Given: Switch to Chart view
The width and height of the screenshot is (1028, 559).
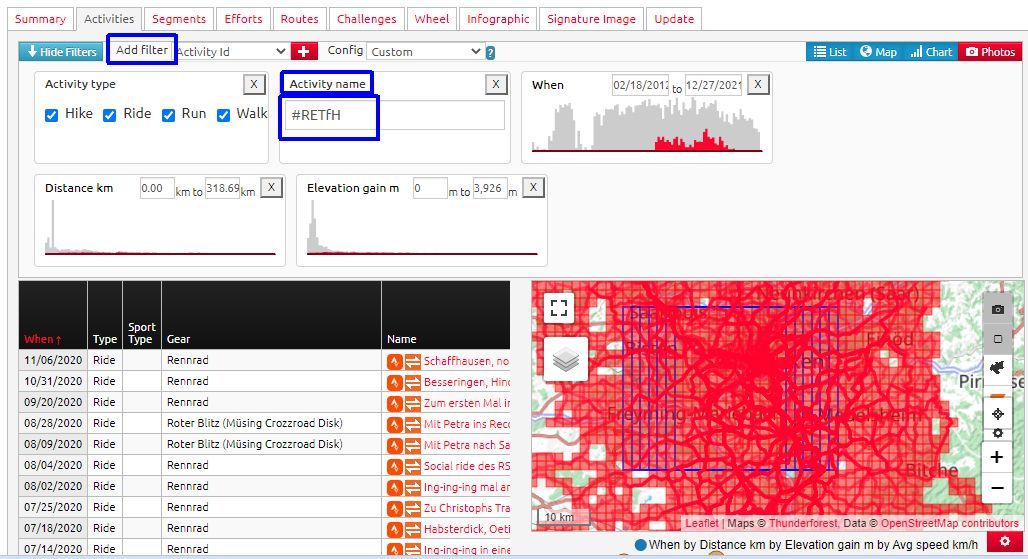Looking at the screenshot, I should [x=931, y=52].
